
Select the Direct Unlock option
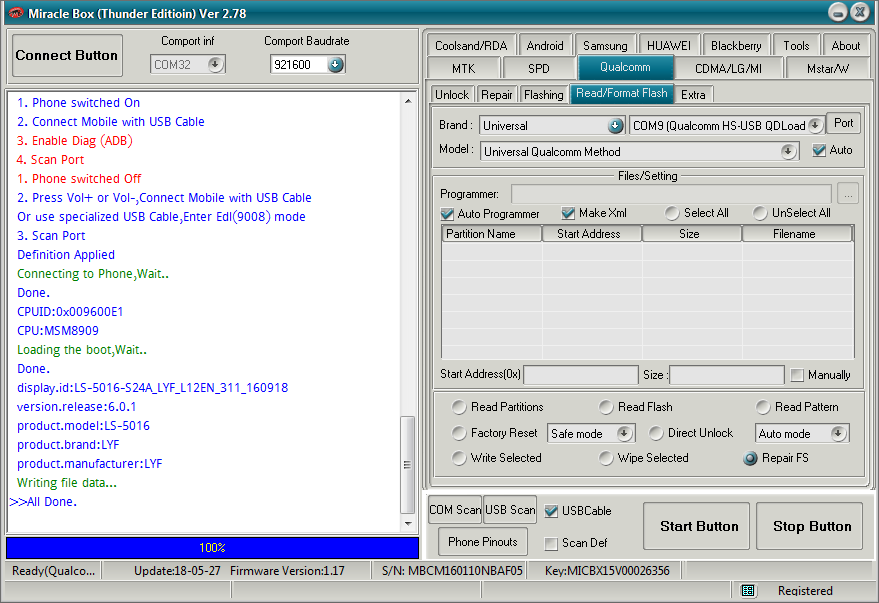click(655, 433)
